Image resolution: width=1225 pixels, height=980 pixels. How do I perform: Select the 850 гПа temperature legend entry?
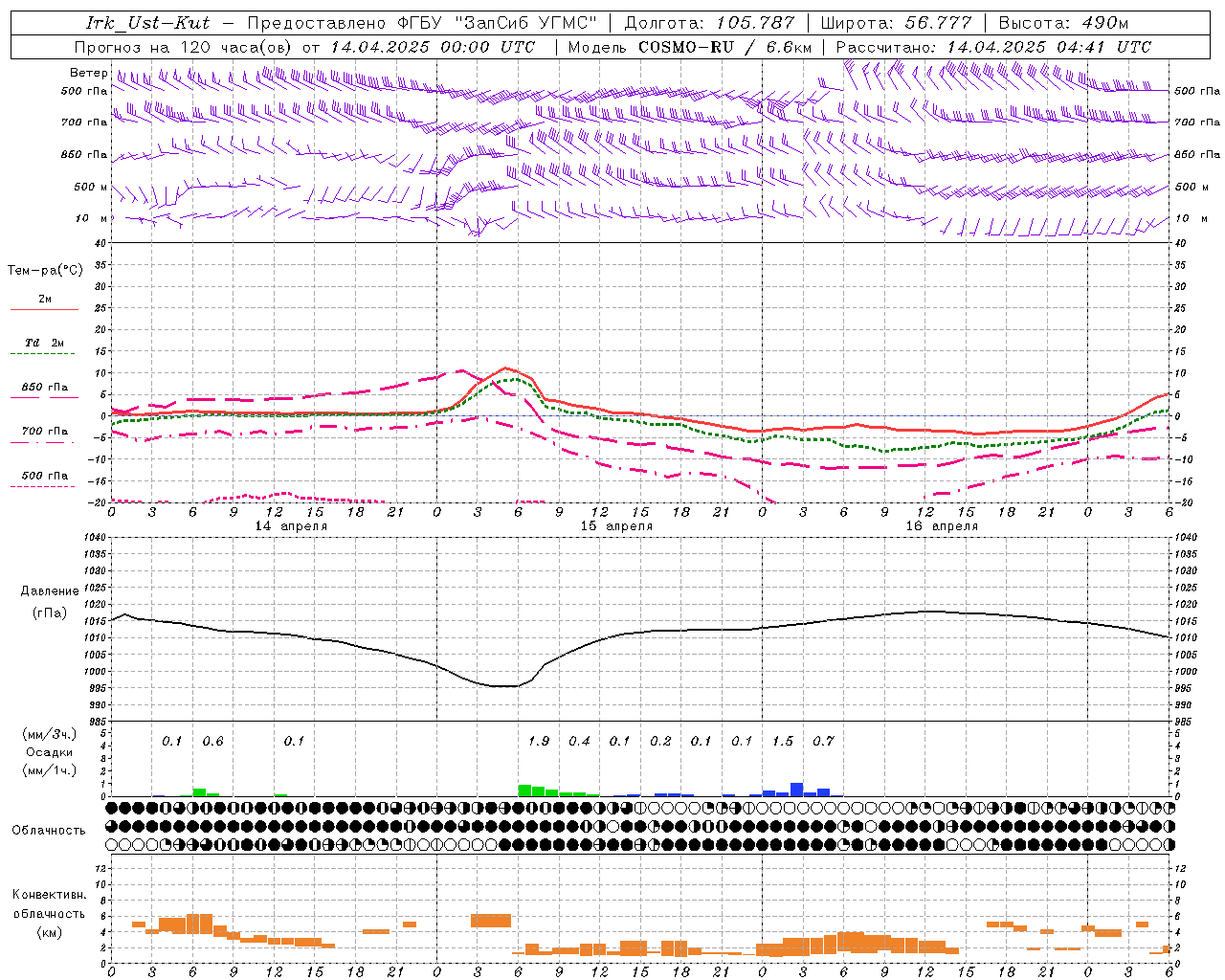(45, 388)
